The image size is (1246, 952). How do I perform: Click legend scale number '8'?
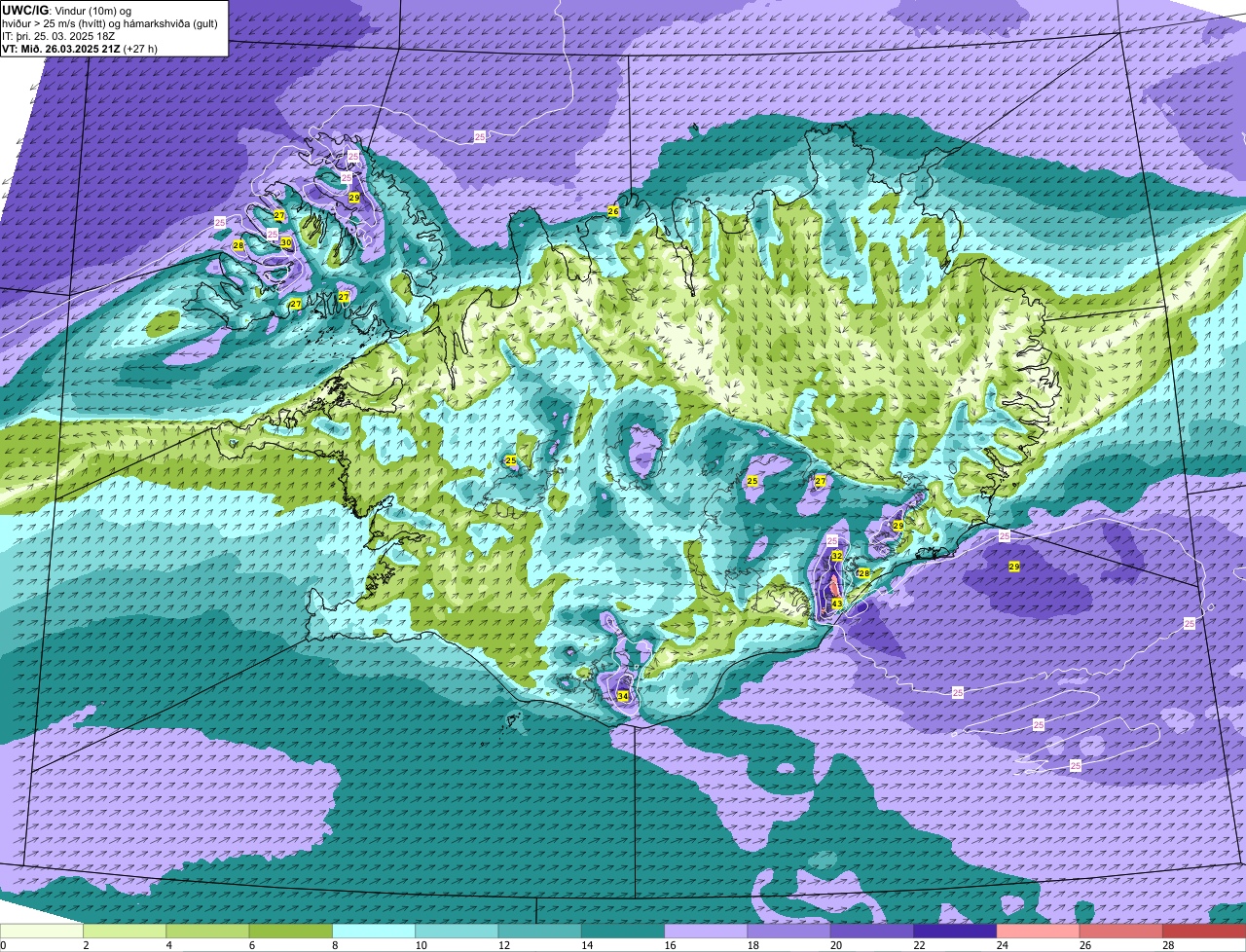coord(333,945)
